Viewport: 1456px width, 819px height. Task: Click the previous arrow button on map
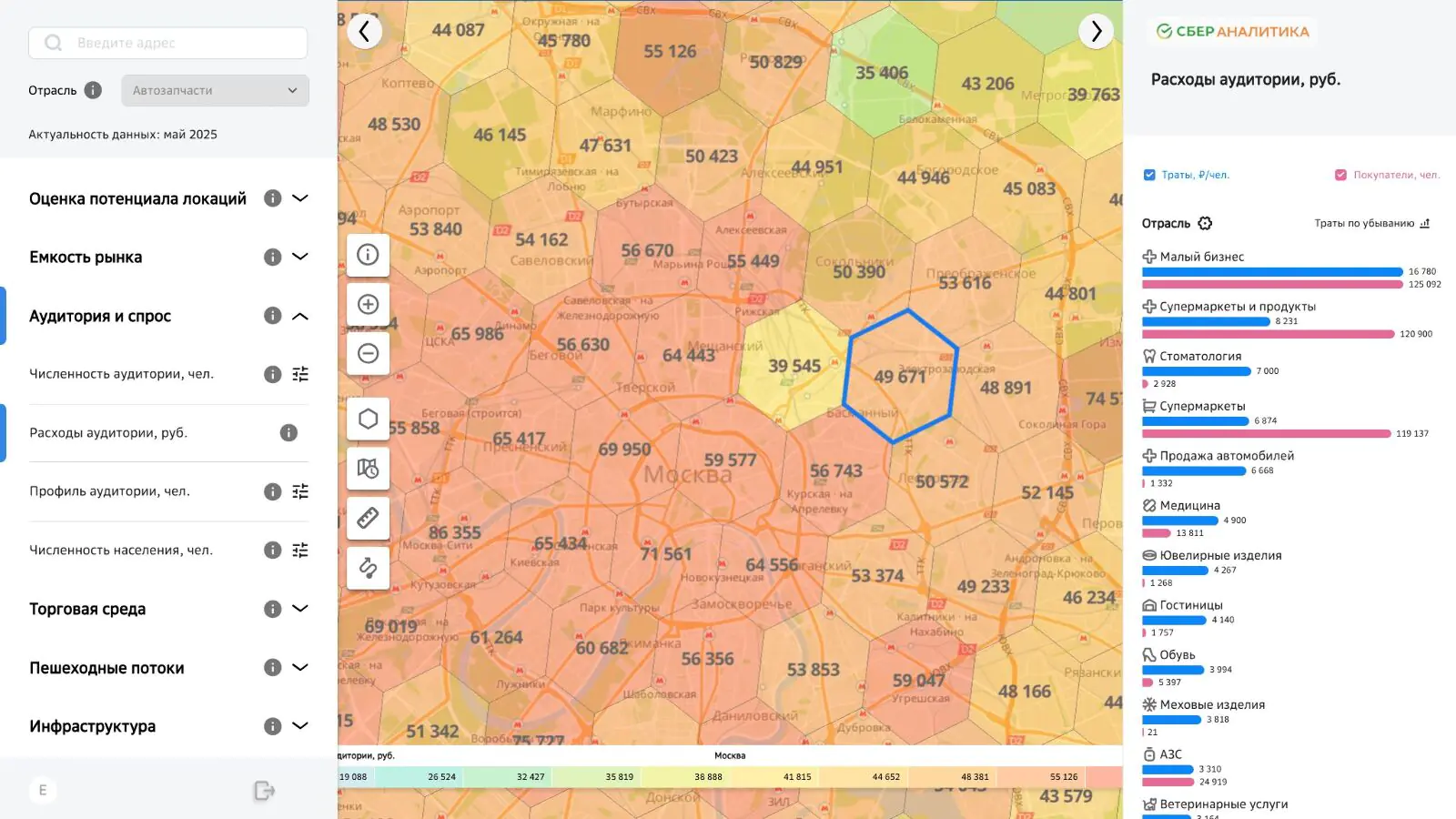tap(364, 32)
